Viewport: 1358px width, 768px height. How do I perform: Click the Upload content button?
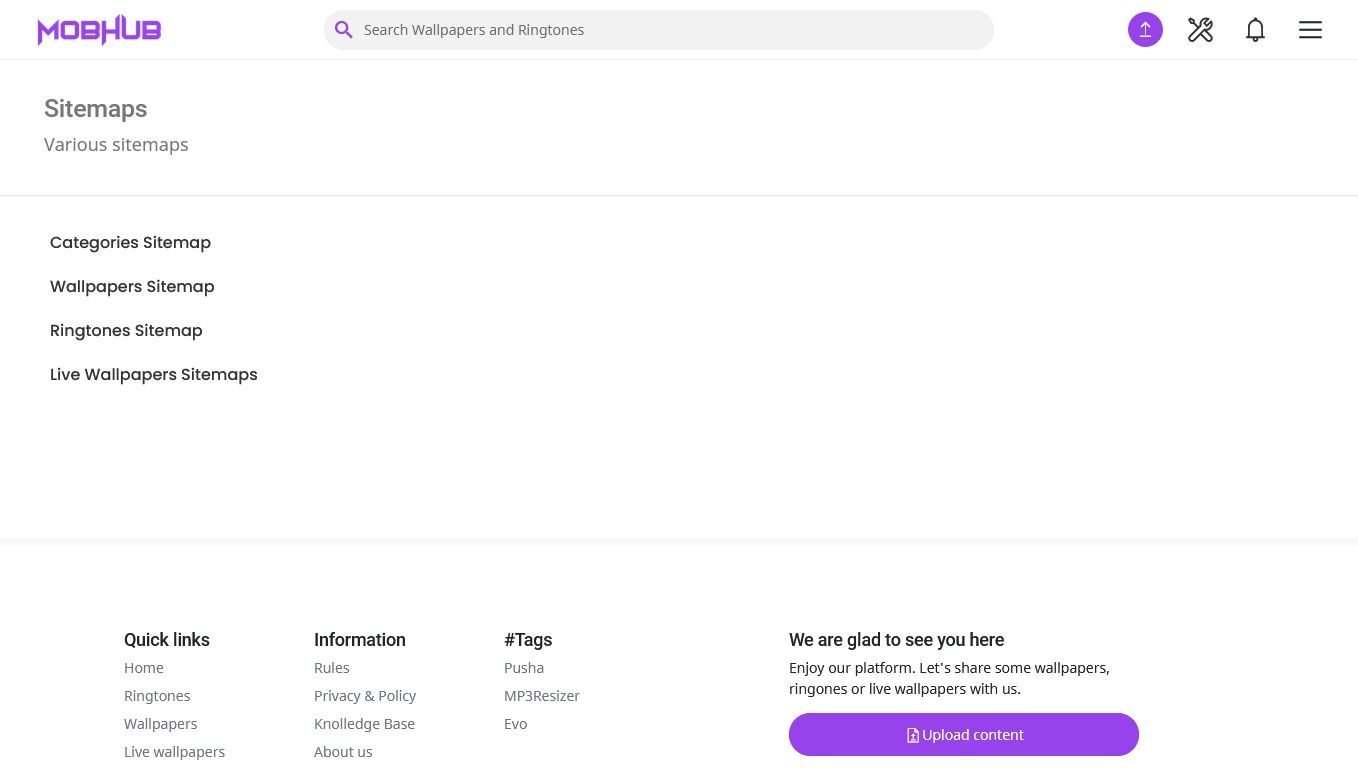click(x=964, y=735)
